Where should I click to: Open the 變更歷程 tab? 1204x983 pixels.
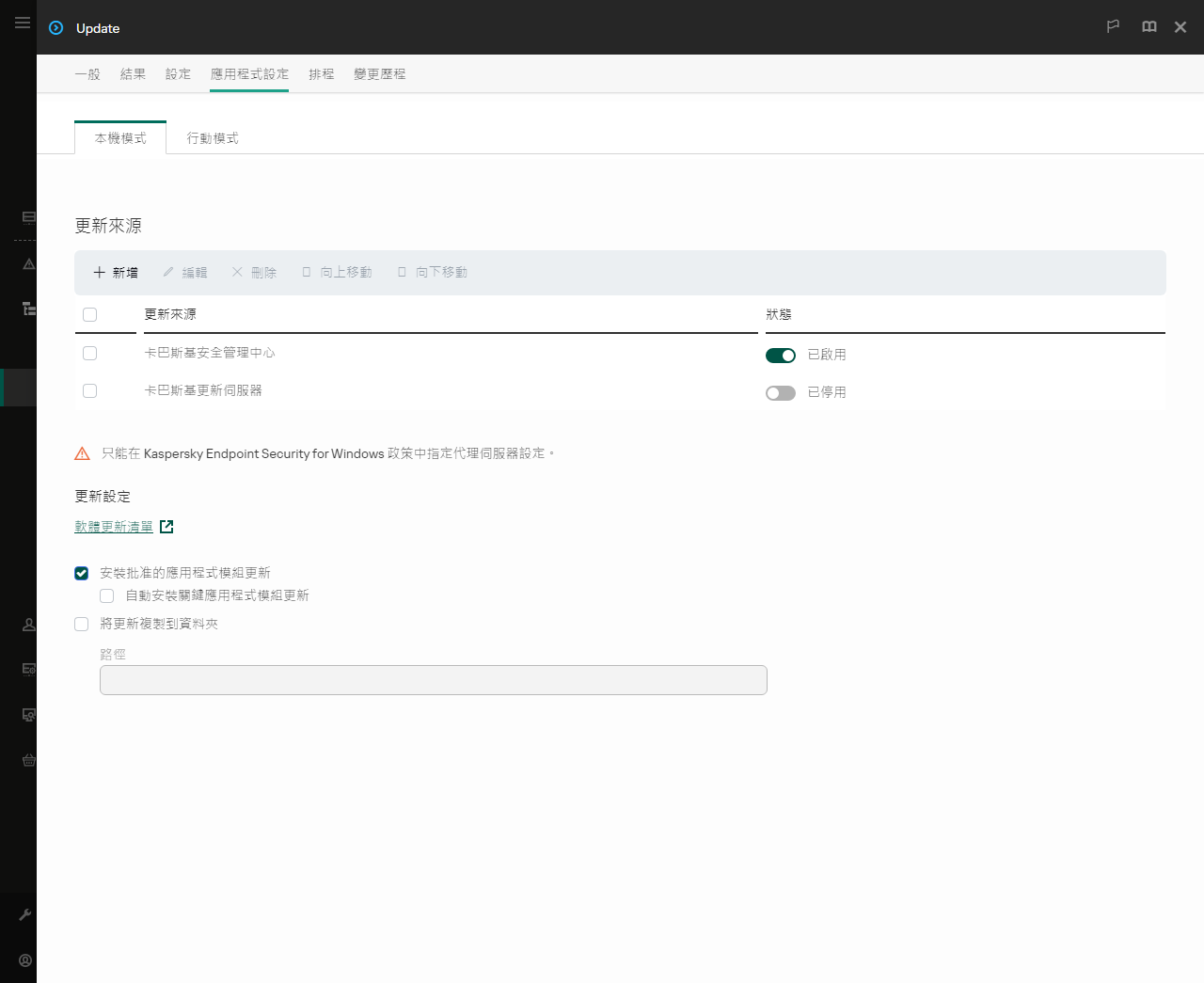(x=379, y=73)
